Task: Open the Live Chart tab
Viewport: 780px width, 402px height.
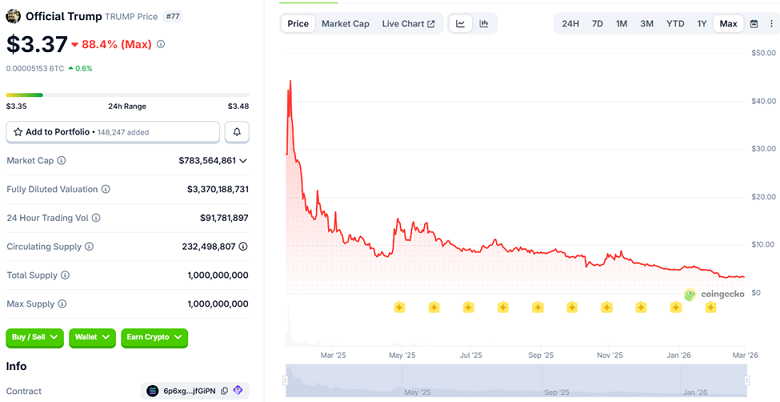Action: (408, 24)
